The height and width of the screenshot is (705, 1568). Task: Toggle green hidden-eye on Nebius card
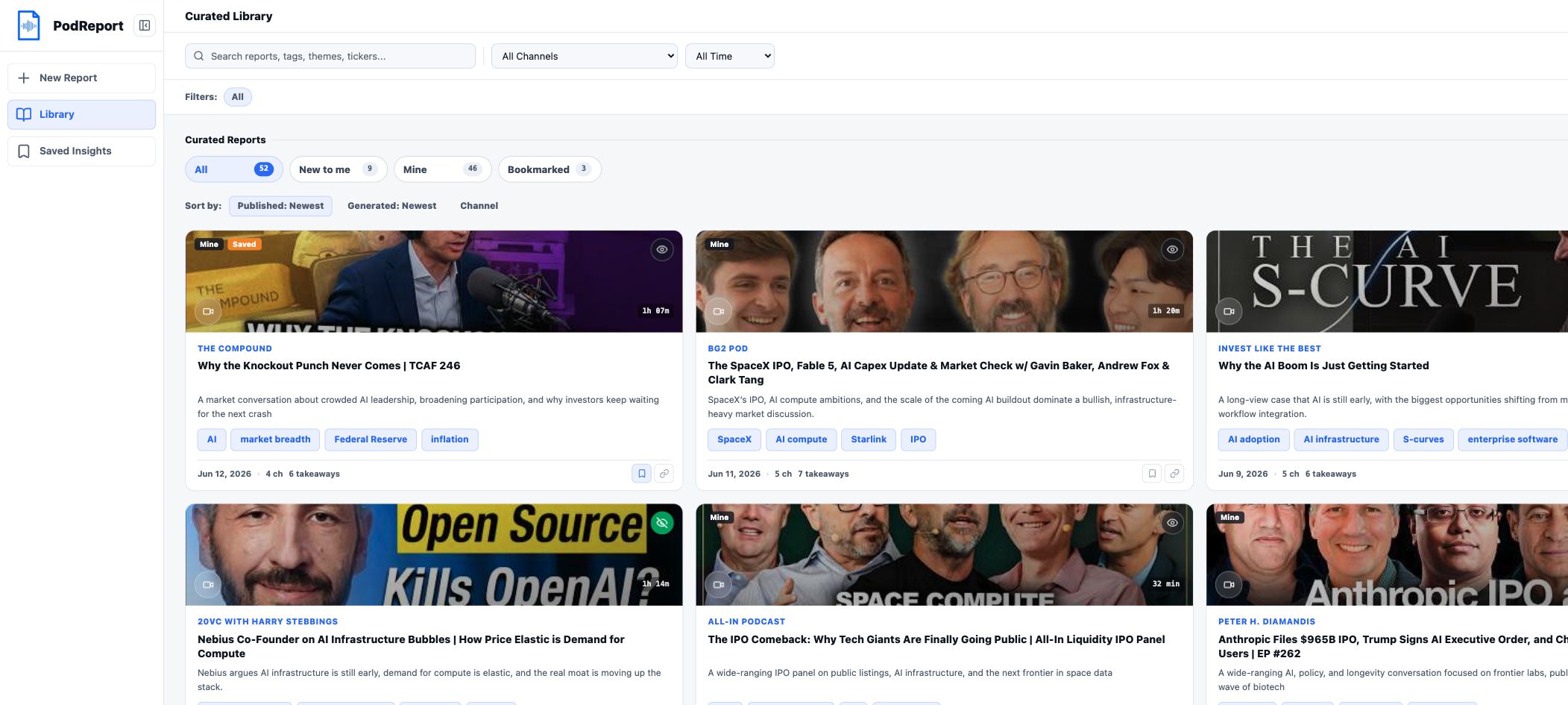pyautogui.click(x=661, y=522)
